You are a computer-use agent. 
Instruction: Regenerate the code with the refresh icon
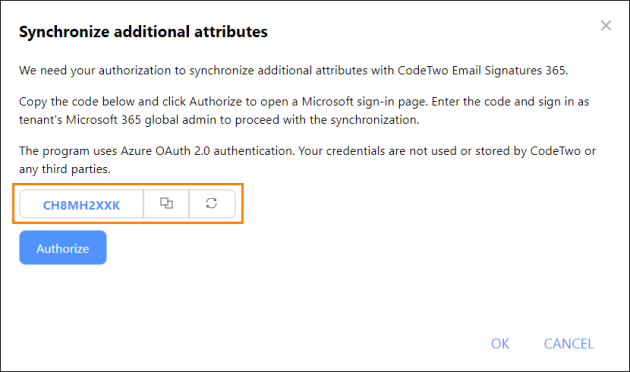coord(212,204)
